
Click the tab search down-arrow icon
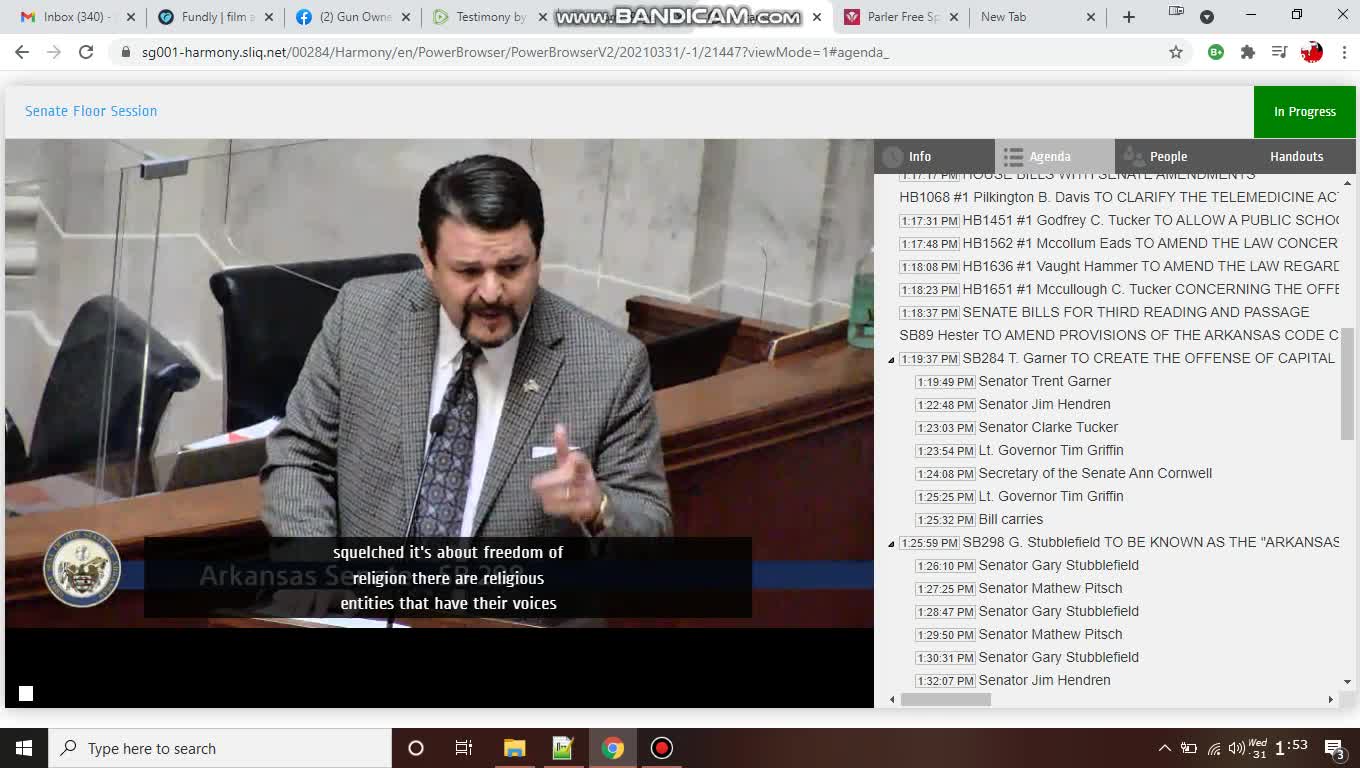[1207, 17]
